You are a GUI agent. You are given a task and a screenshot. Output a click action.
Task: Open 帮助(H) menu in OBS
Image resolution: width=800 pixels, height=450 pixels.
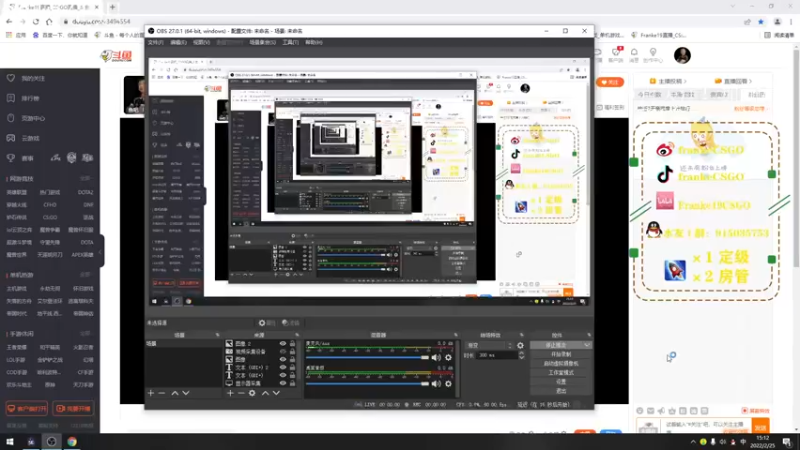coord(314,42)
